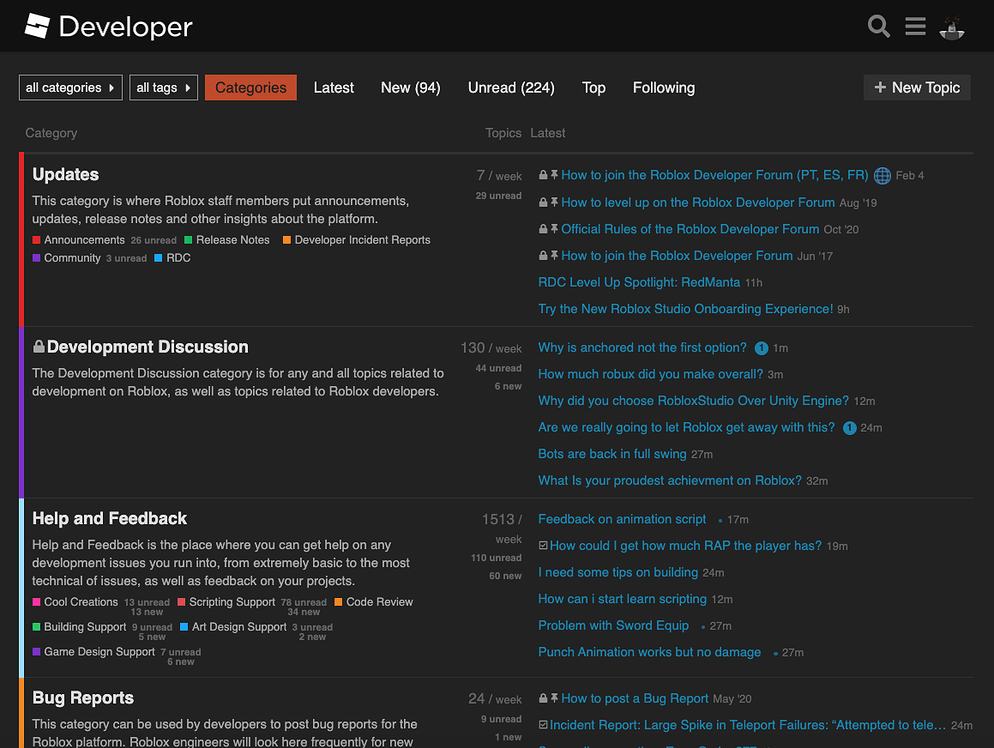Open the Updates category
This screenshot has height=748, width=994.
point(65,174)
